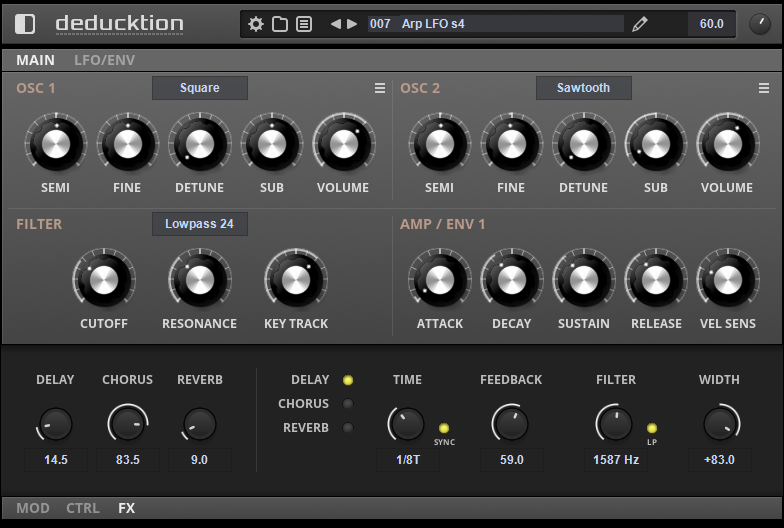
Task: Open the CTRL bottom tab
Action: [82, 508]
